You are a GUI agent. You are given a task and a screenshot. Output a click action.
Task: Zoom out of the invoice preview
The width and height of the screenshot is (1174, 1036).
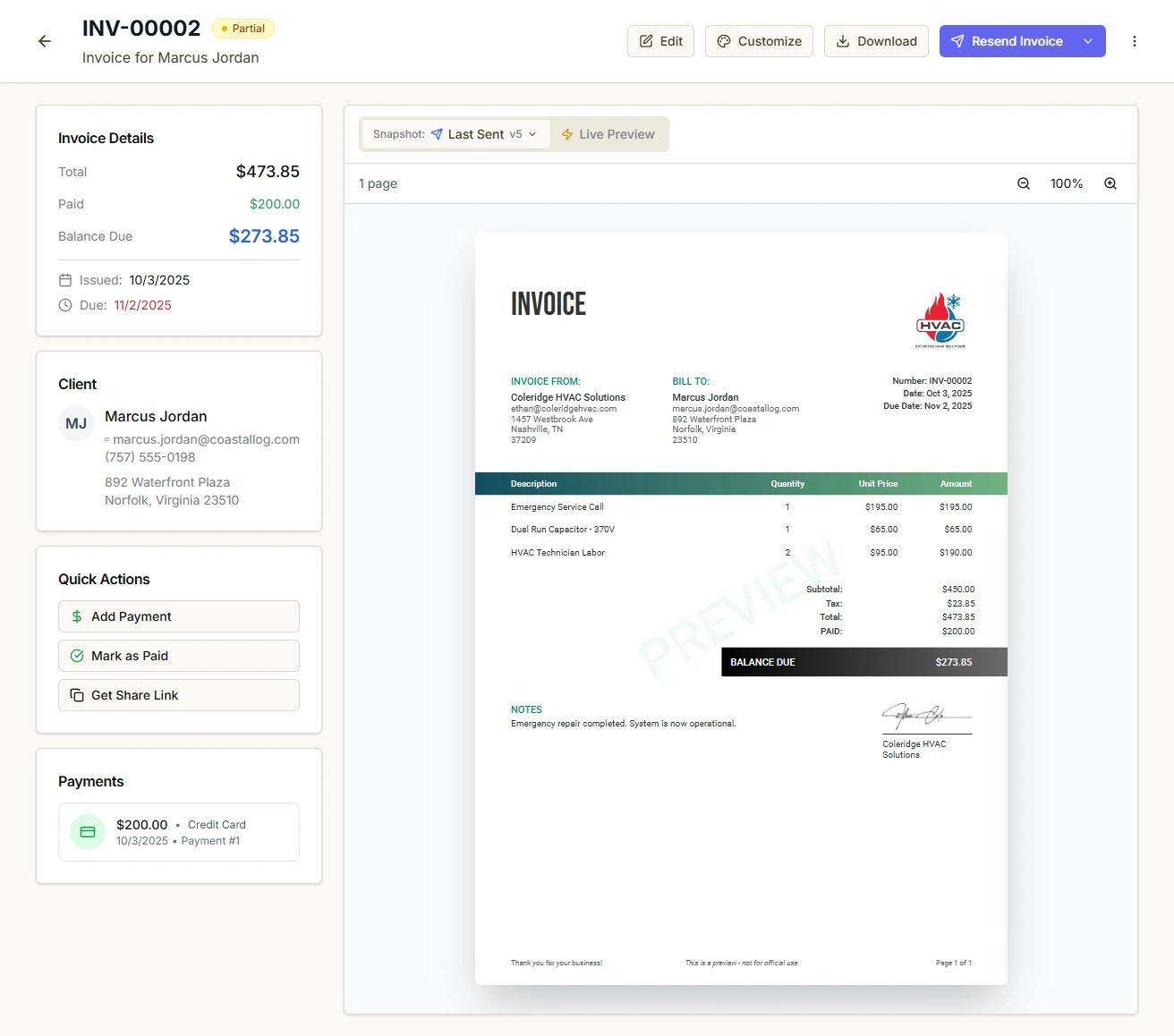pyautogui.click(x=1023, y=183)
